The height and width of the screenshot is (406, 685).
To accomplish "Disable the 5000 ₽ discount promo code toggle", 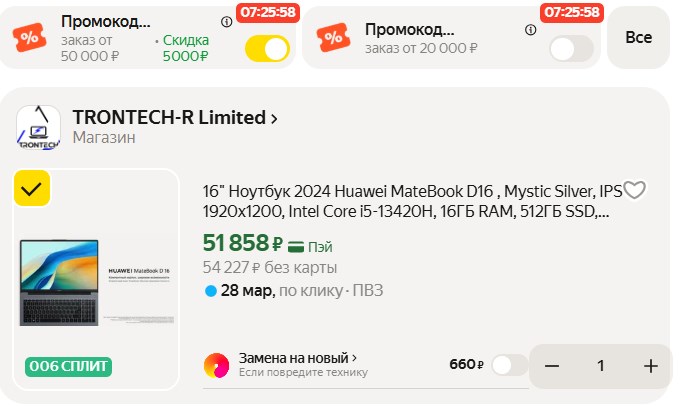I will click(267, 48).
